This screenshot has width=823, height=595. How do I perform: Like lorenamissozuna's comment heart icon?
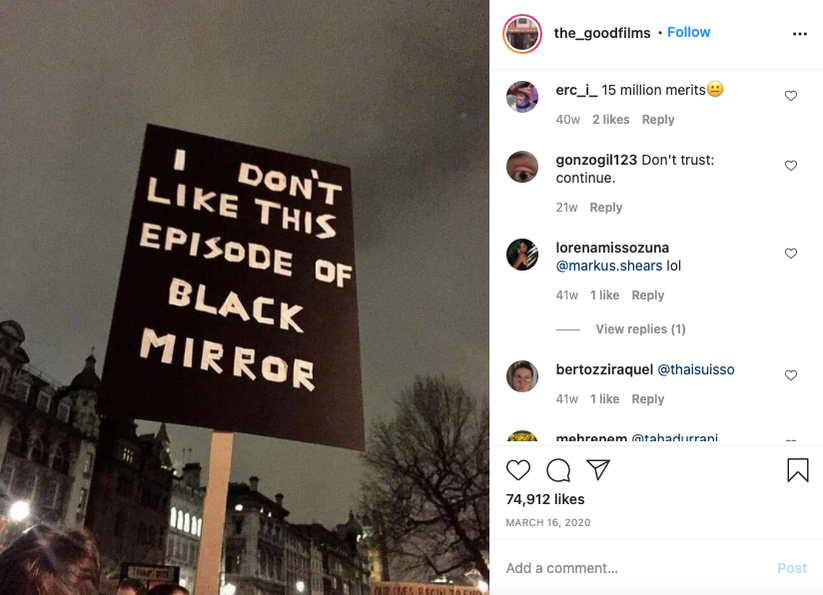(790, 253)
